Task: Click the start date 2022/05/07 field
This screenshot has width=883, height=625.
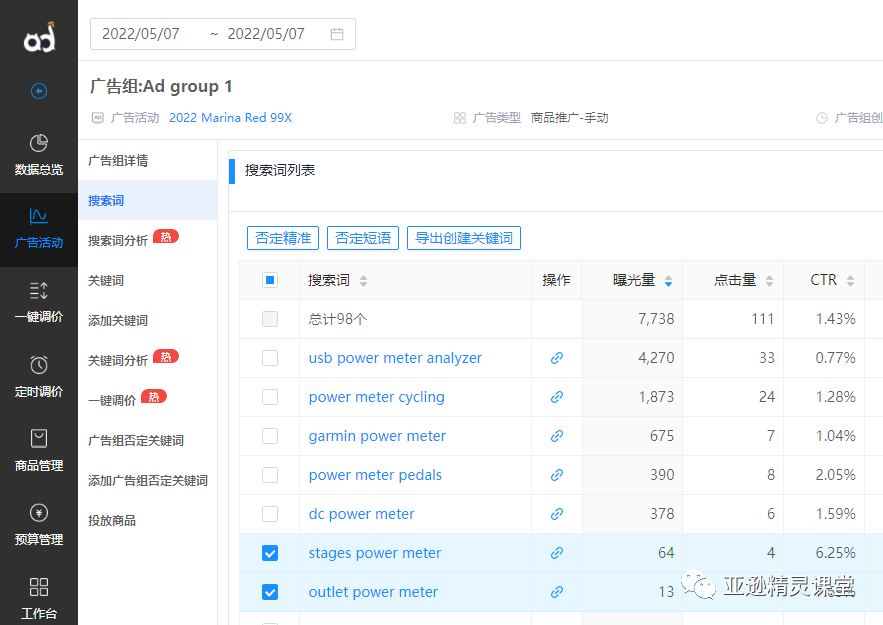Action: 141,34
